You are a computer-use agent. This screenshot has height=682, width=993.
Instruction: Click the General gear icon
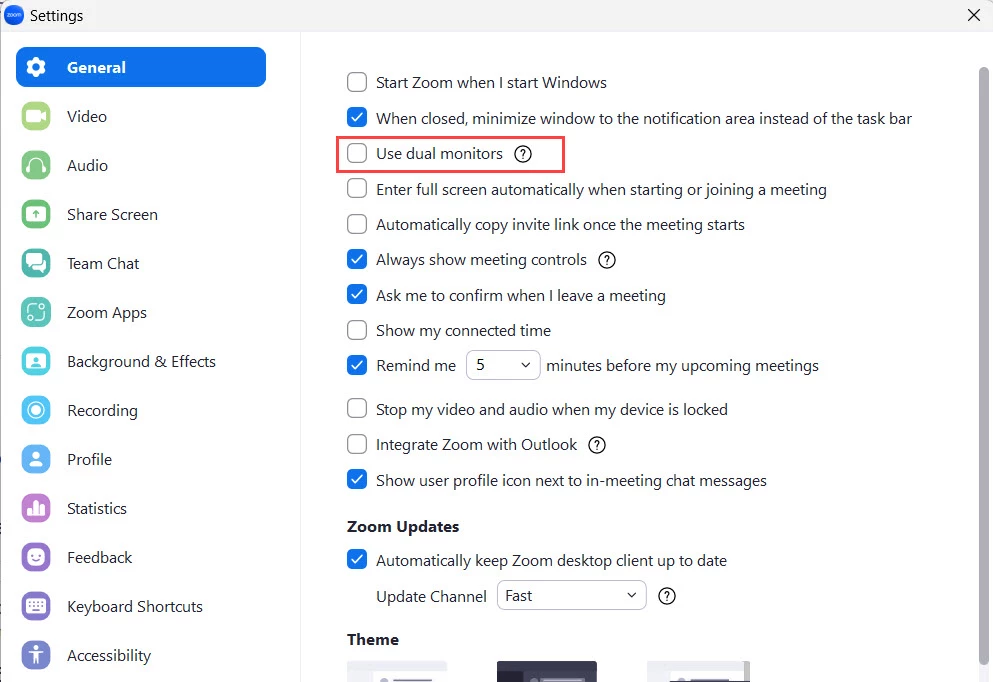coord(36,67)
